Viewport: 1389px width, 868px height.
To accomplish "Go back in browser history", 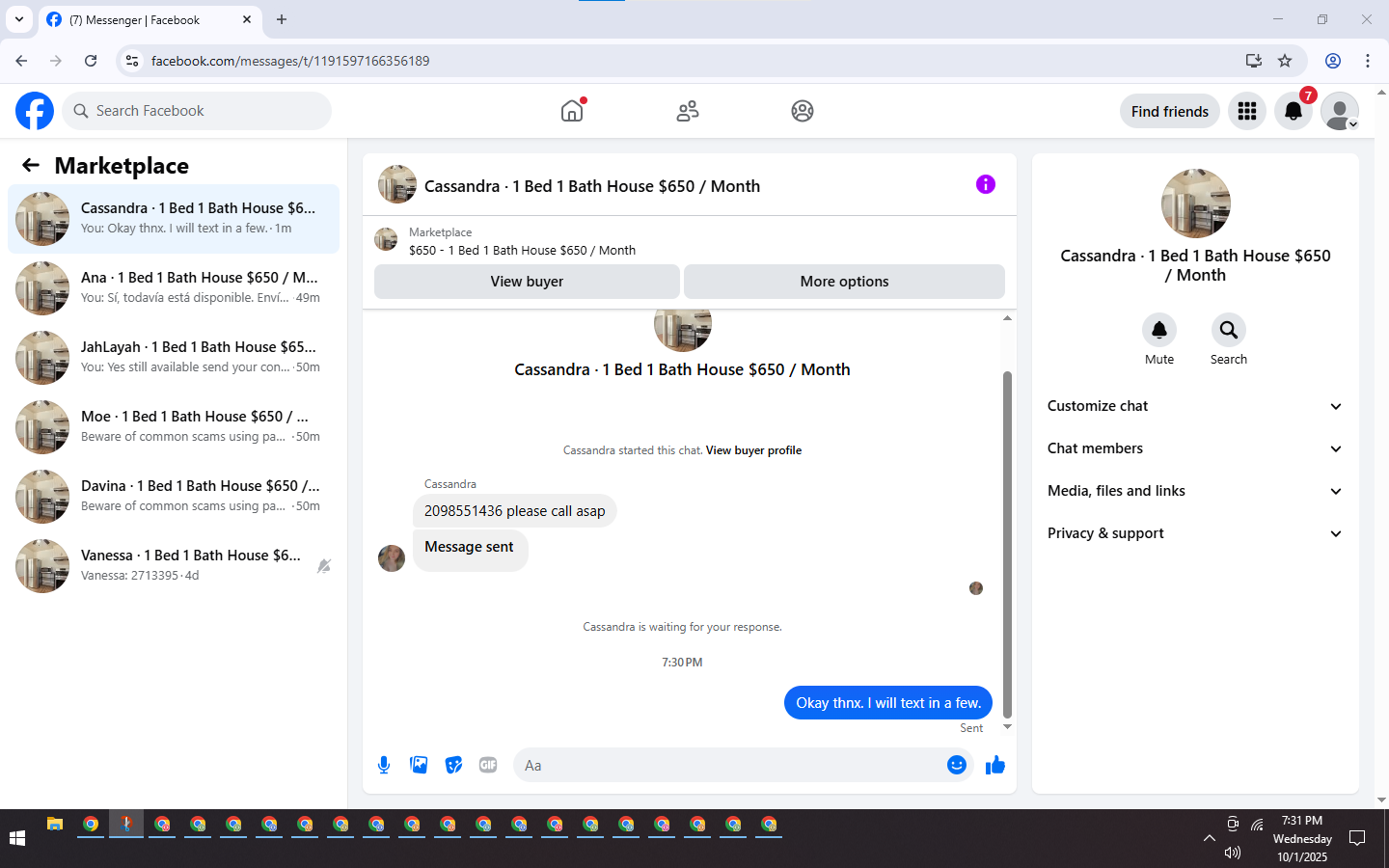I will (21, 61).
